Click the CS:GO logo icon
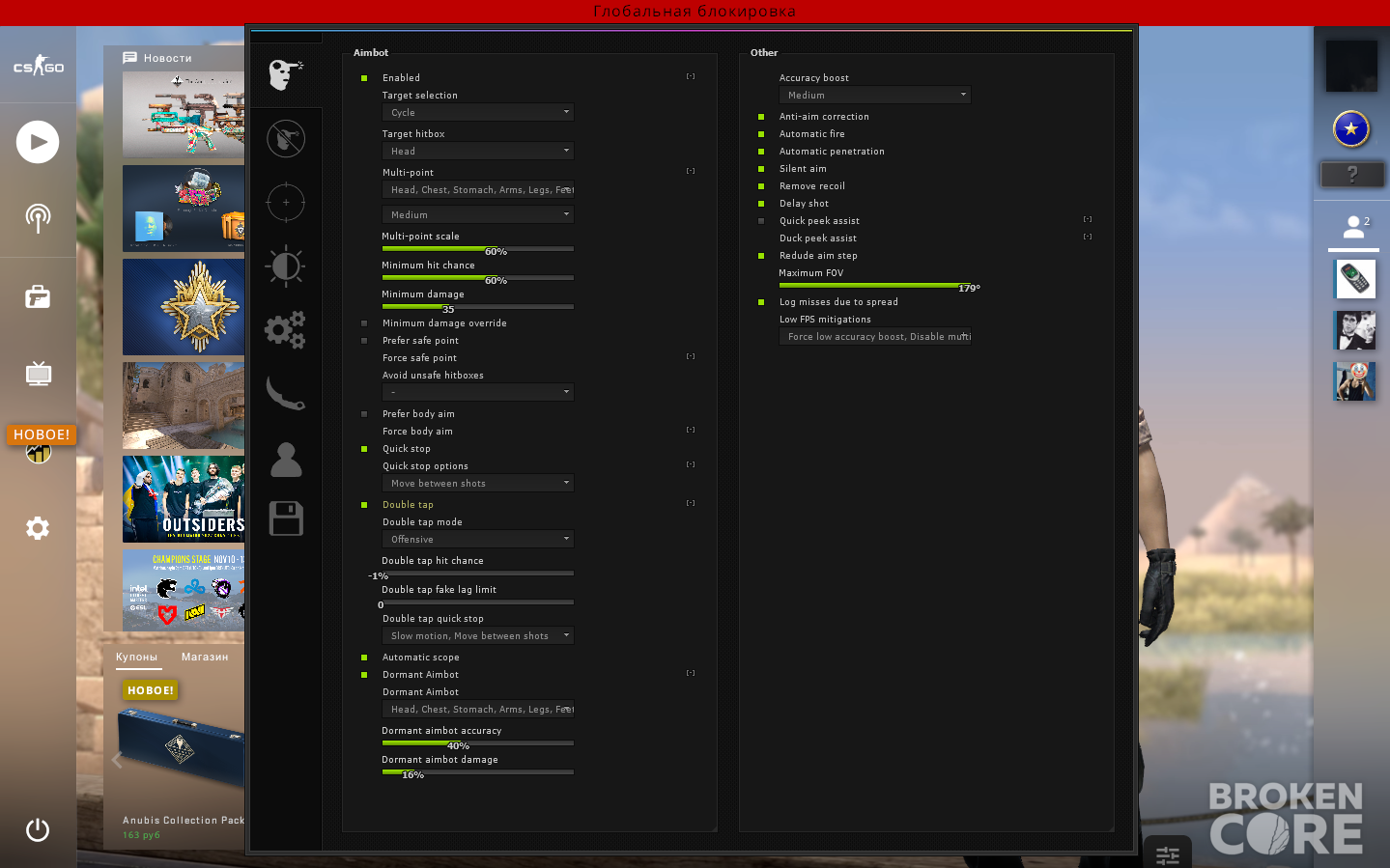1390x868 pixels. pyautogui.click(x=38, y=66)
